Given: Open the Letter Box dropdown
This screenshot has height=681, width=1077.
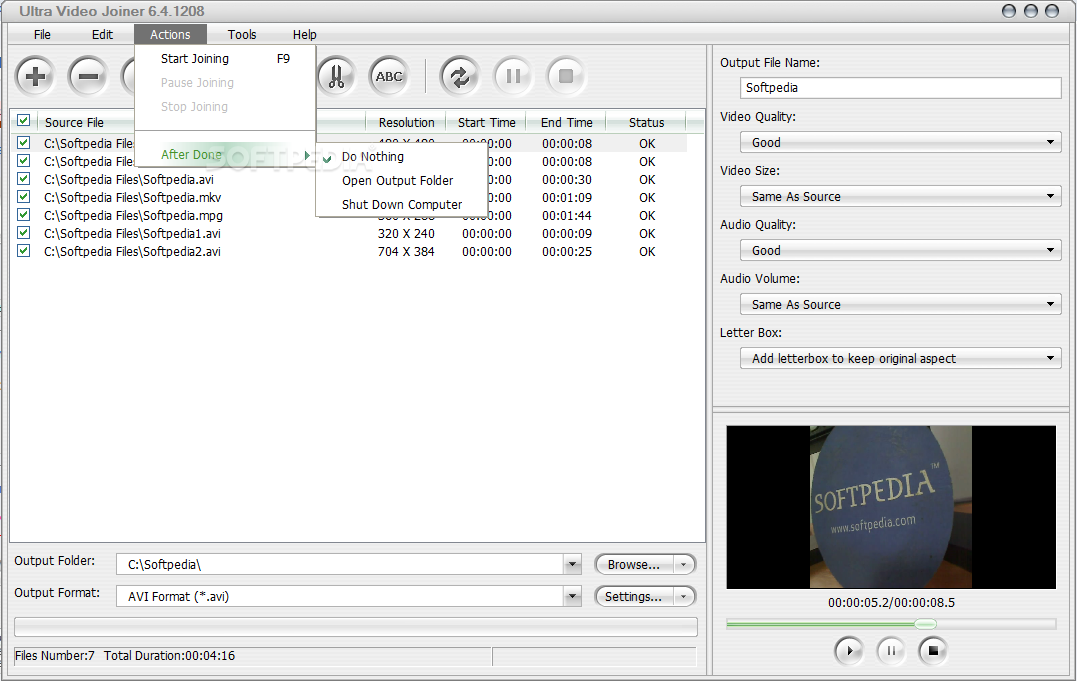Looking at the screenshot, I should point(900,358).
